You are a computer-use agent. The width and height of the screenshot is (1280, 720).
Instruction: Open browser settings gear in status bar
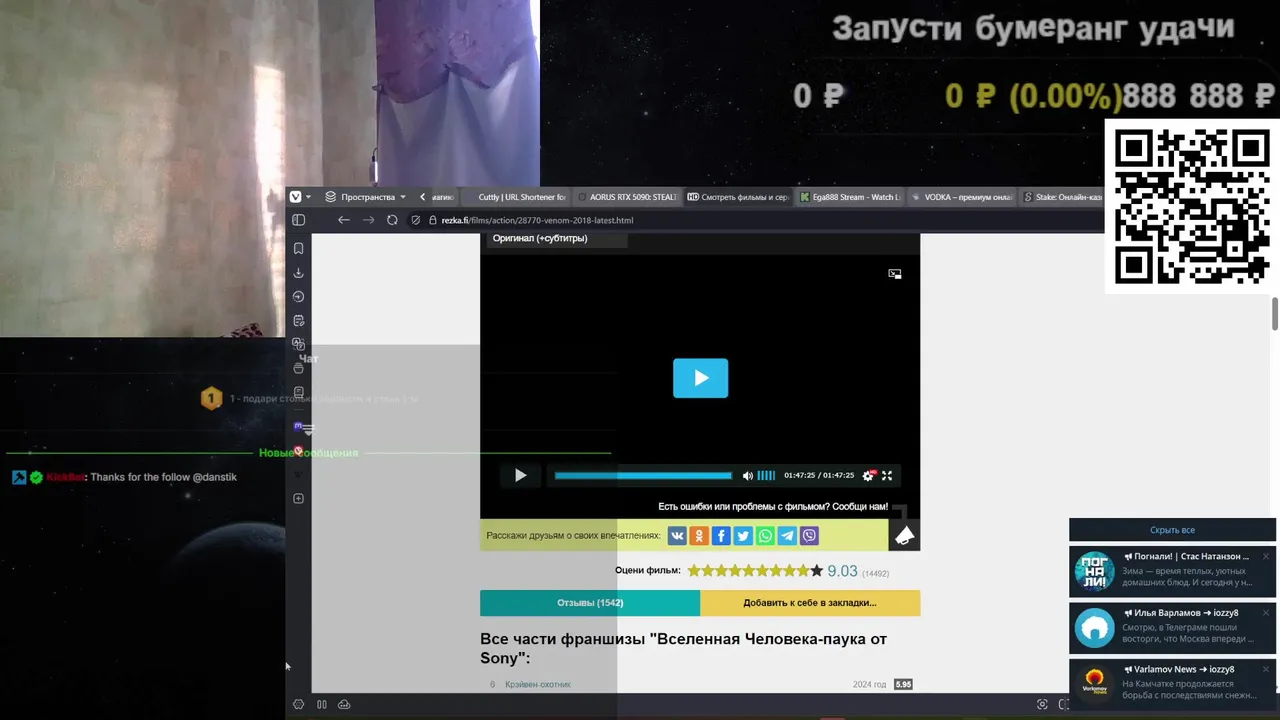click(298, 704)
